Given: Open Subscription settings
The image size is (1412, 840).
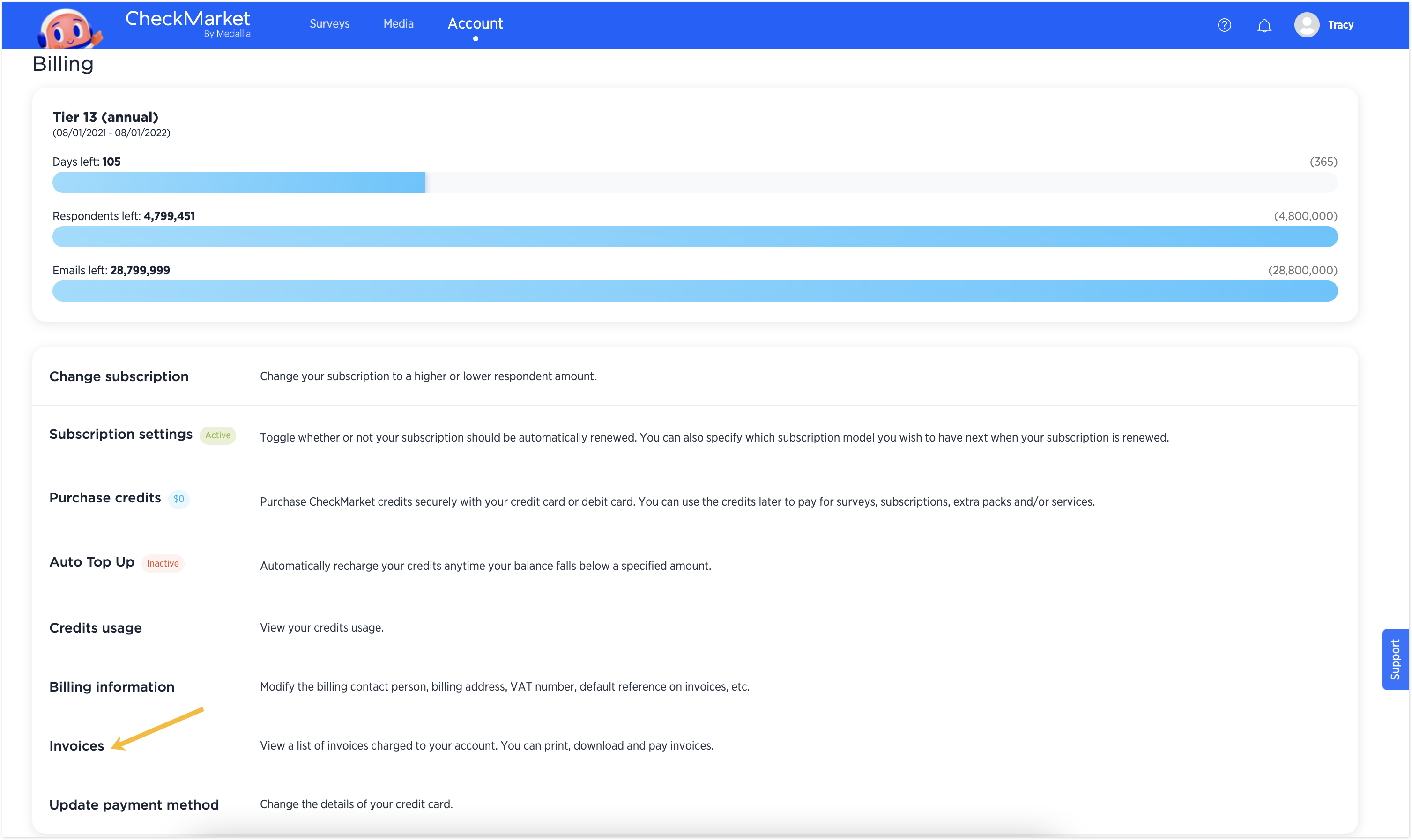Looking at the screenshot, I should [120, 434].
